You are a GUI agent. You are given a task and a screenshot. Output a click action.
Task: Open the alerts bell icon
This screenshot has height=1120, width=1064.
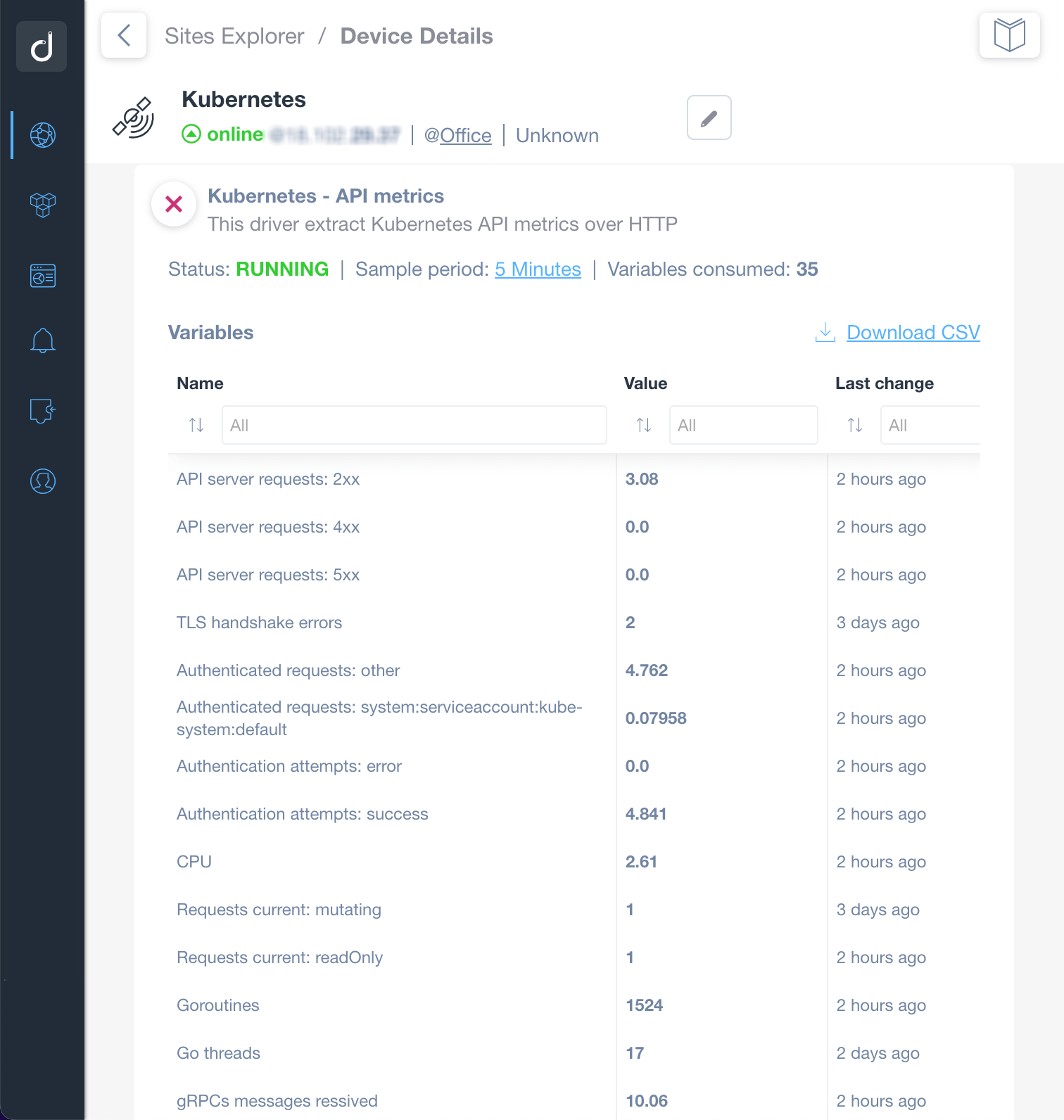point(43,341)
